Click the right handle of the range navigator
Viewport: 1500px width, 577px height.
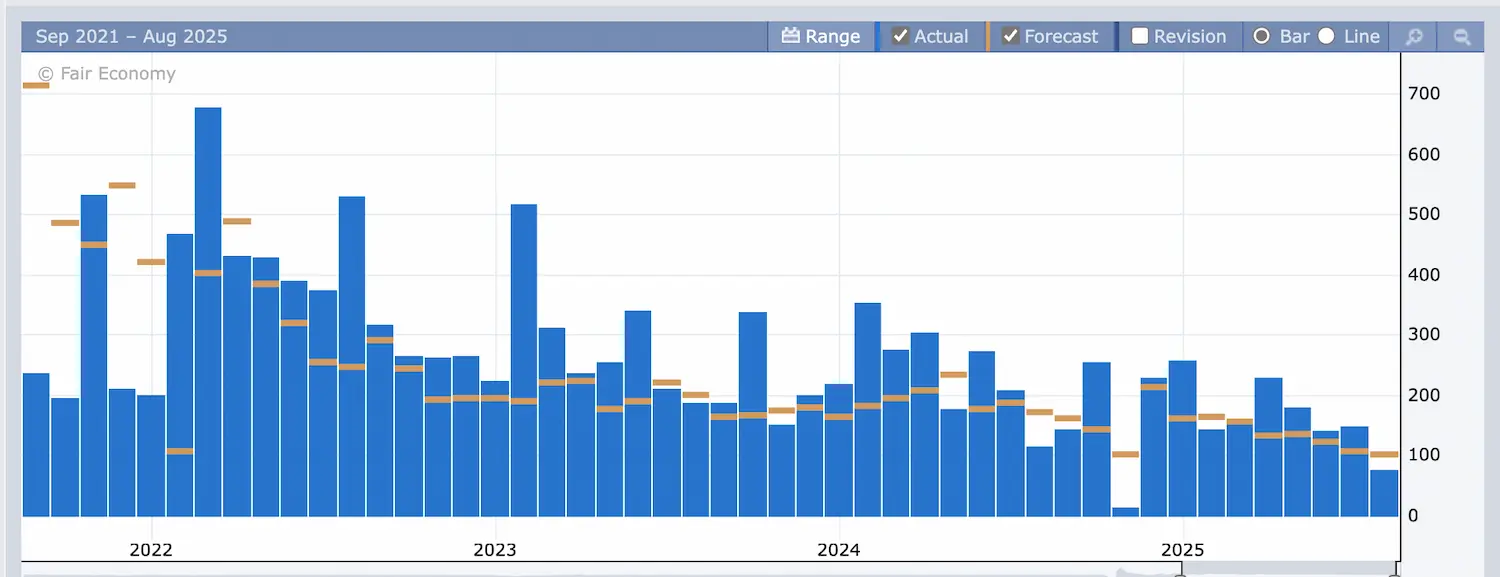pos(1397,573)
